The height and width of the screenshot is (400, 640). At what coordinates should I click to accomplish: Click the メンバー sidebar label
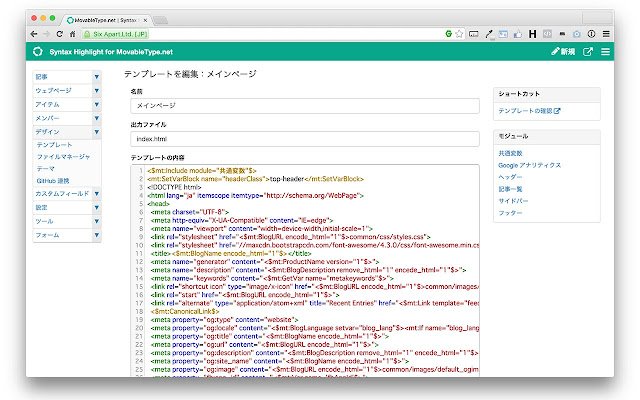pyautogui.click(x=47, y=118)
